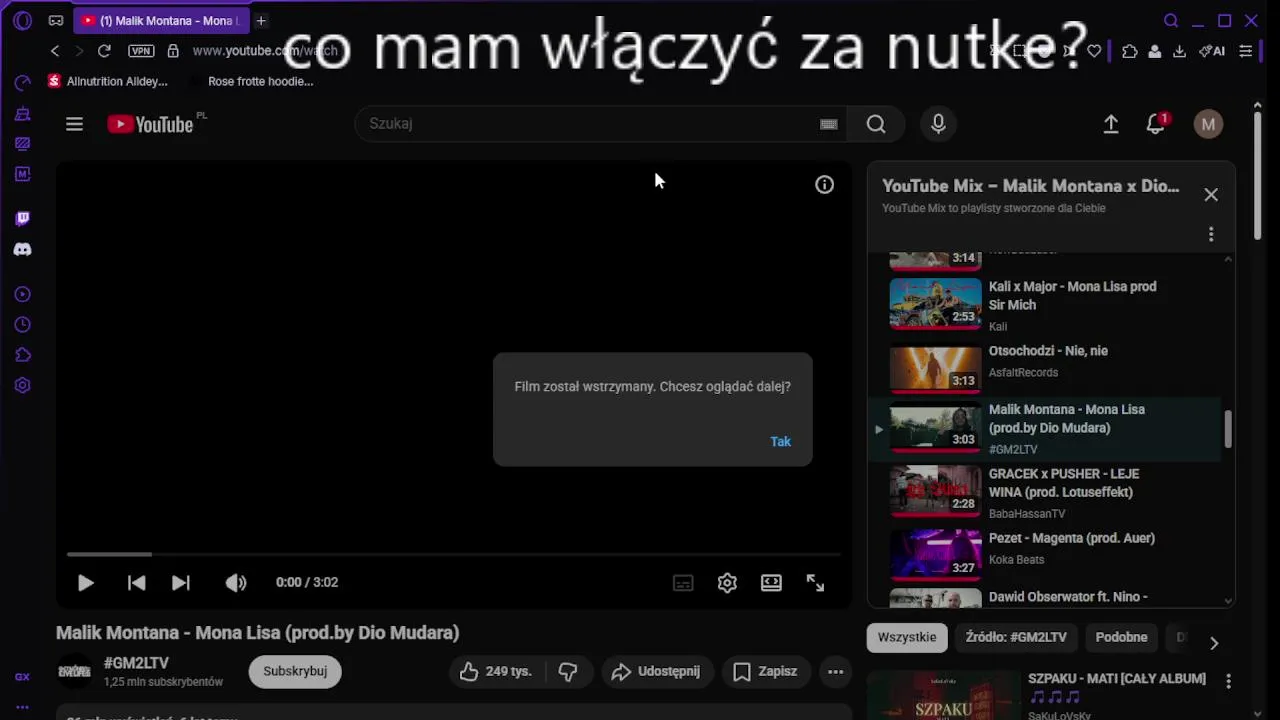Open YouTube guide hamburger menu

coord(74,124)
